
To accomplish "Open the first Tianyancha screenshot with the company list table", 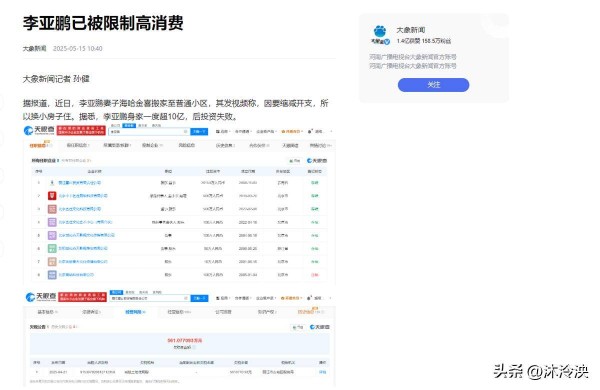I will [x=179, y=204].
